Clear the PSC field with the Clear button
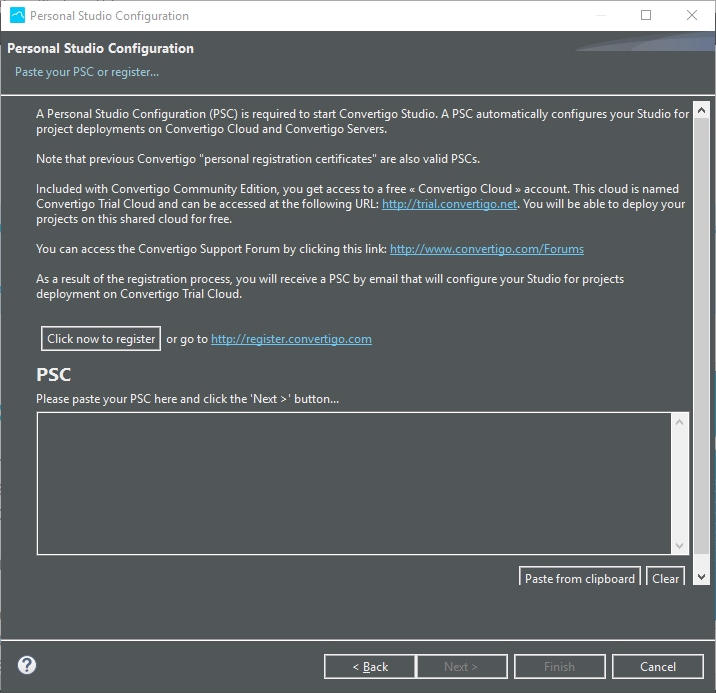This screenshot has width=716, height=693. [x=665, y=578]
